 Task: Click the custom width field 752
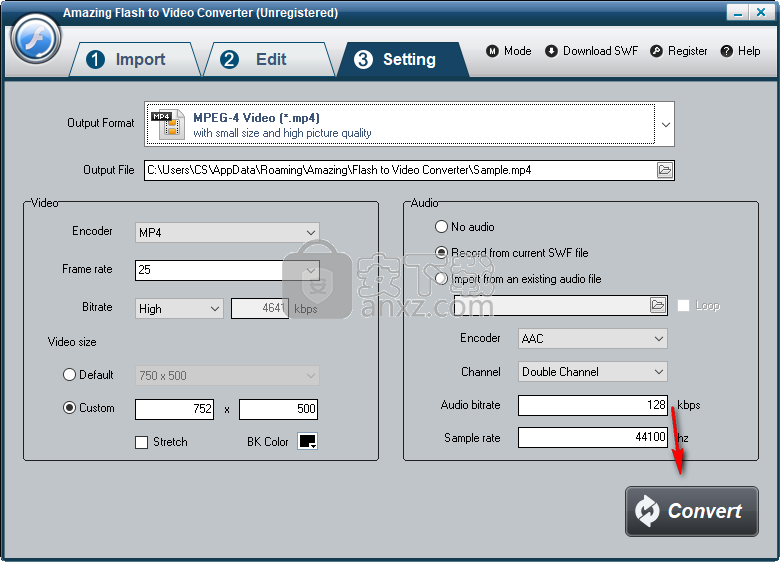(175, 409)
